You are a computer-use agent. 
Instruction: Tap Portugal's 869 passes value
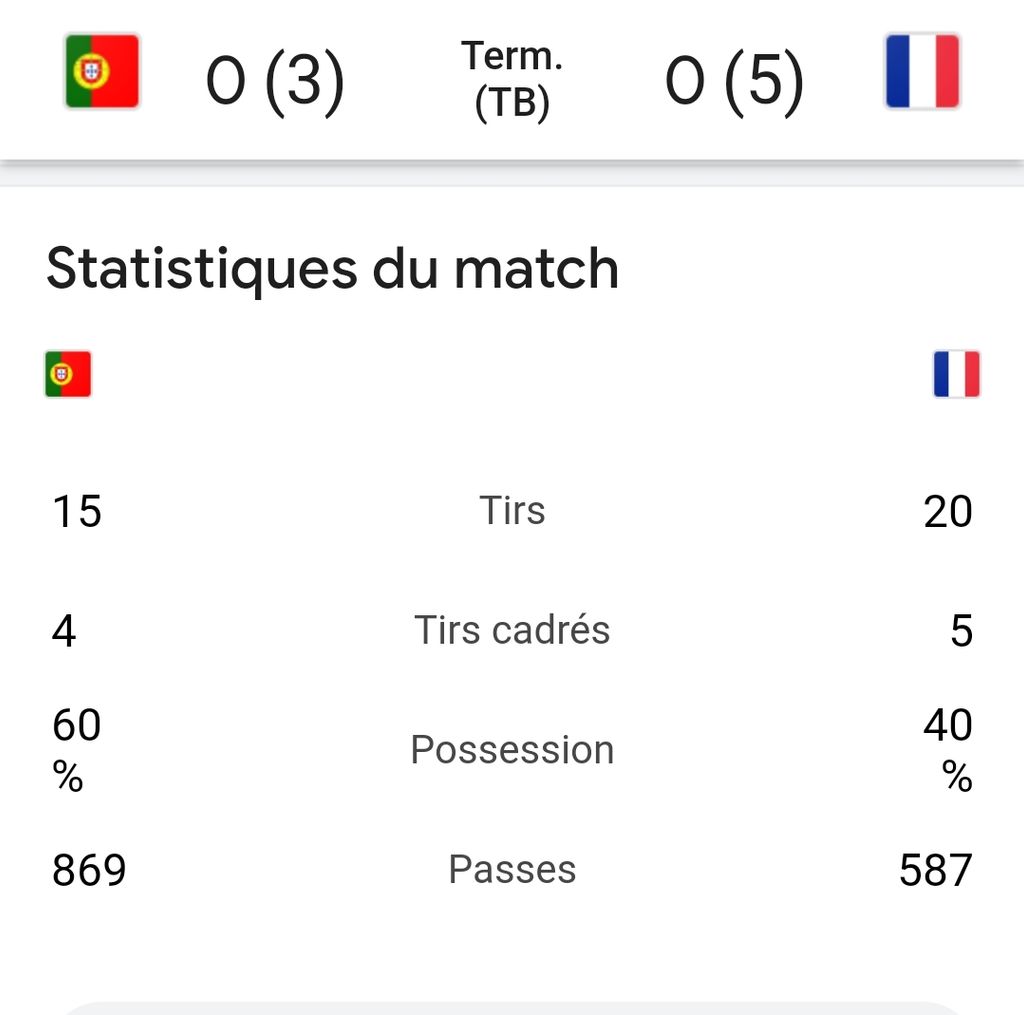point(89,870)
